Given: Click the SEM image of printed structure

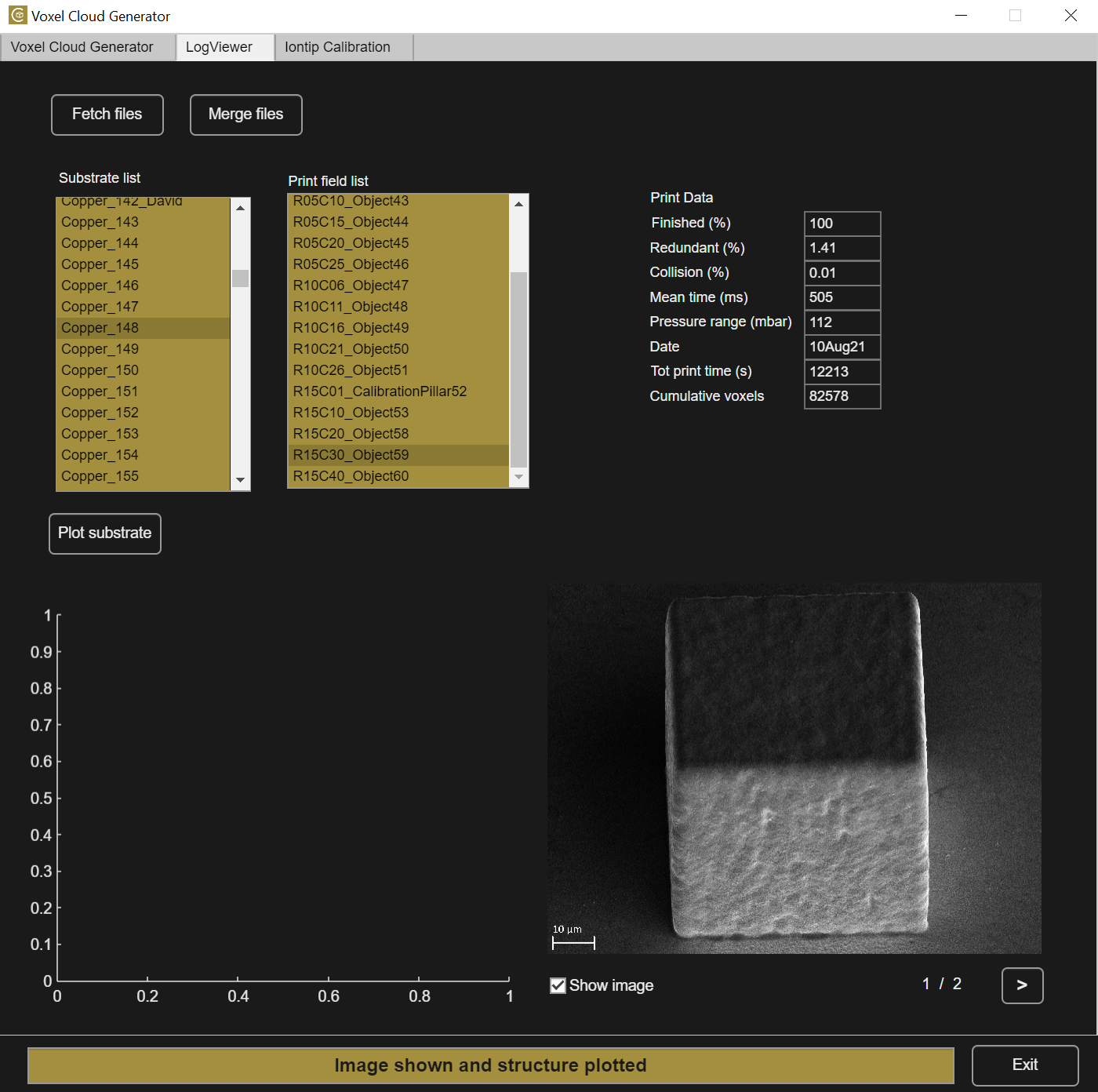Looking at the screenshot, I should (x=794, y=768).
